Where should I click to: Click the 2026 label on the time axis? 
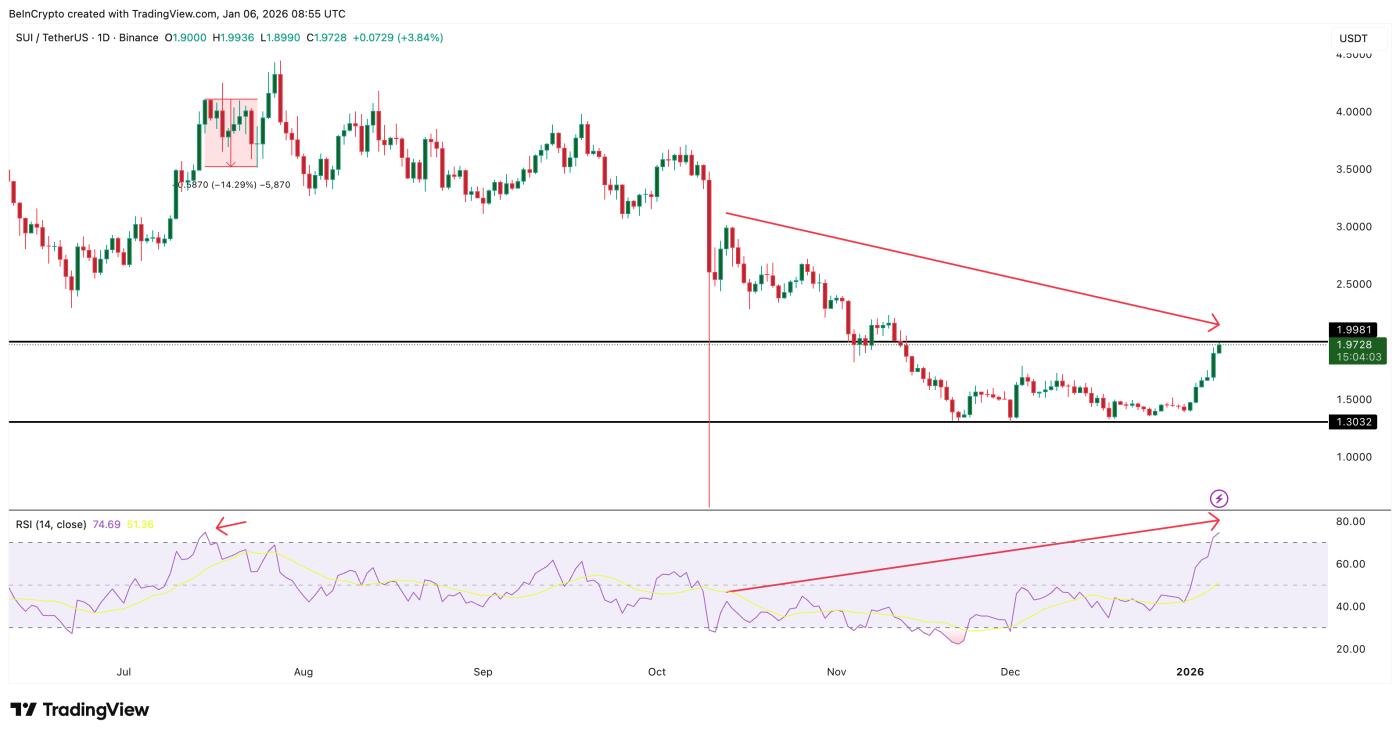1190,672
